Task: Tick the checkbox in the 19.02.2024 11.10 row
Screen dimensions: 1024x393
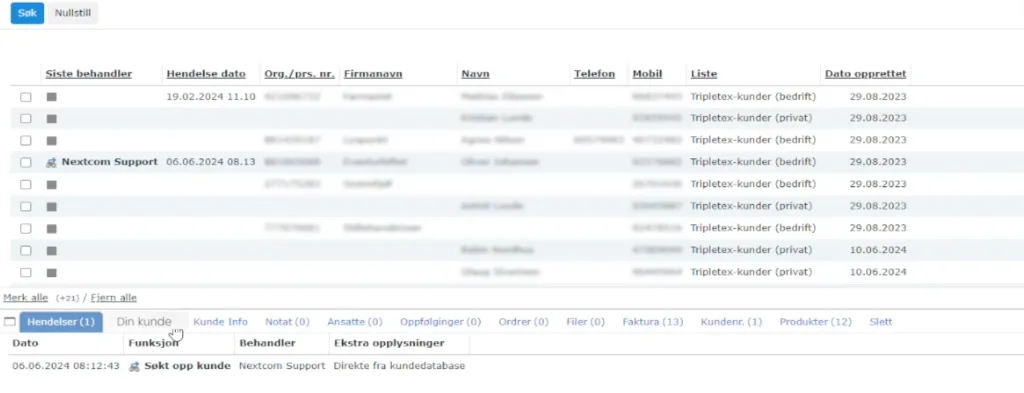Action: (25, 97)
